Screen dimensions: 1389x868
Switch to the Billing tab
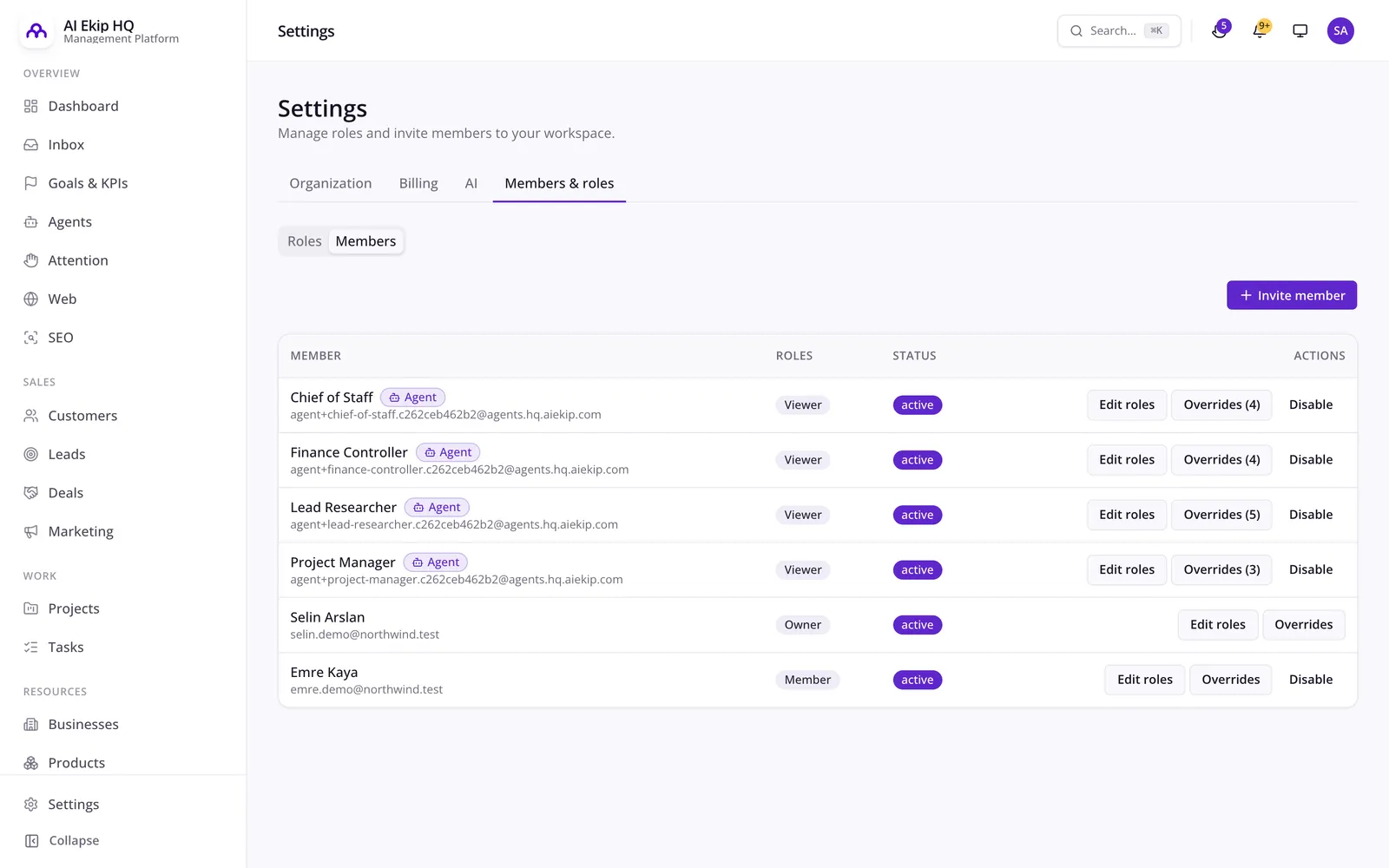click(x=418, y=183)
